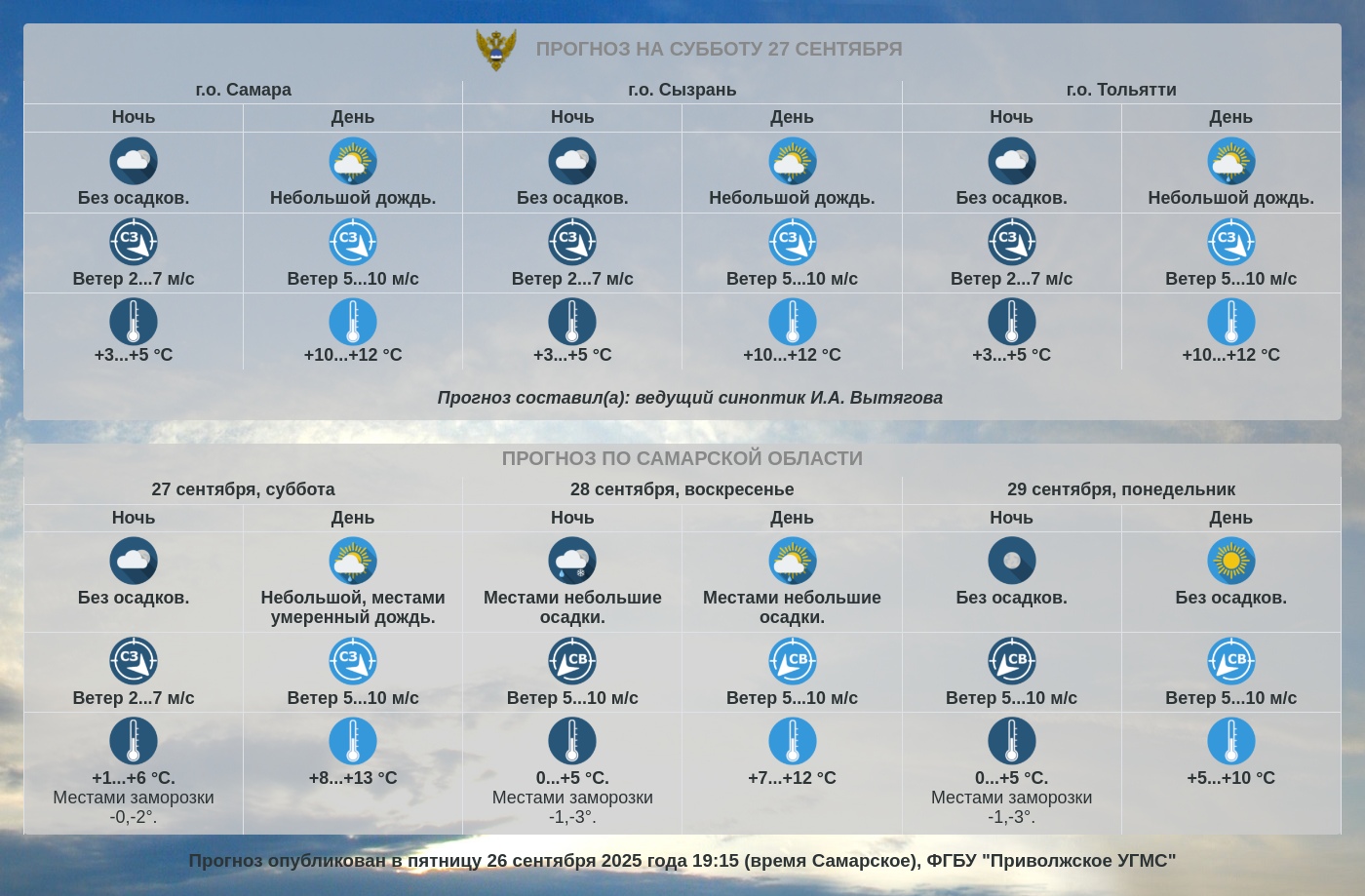Click forecaster credit 'ведущий синоптик И.А. Вытягова'
1365x896 pixels.
789,398
